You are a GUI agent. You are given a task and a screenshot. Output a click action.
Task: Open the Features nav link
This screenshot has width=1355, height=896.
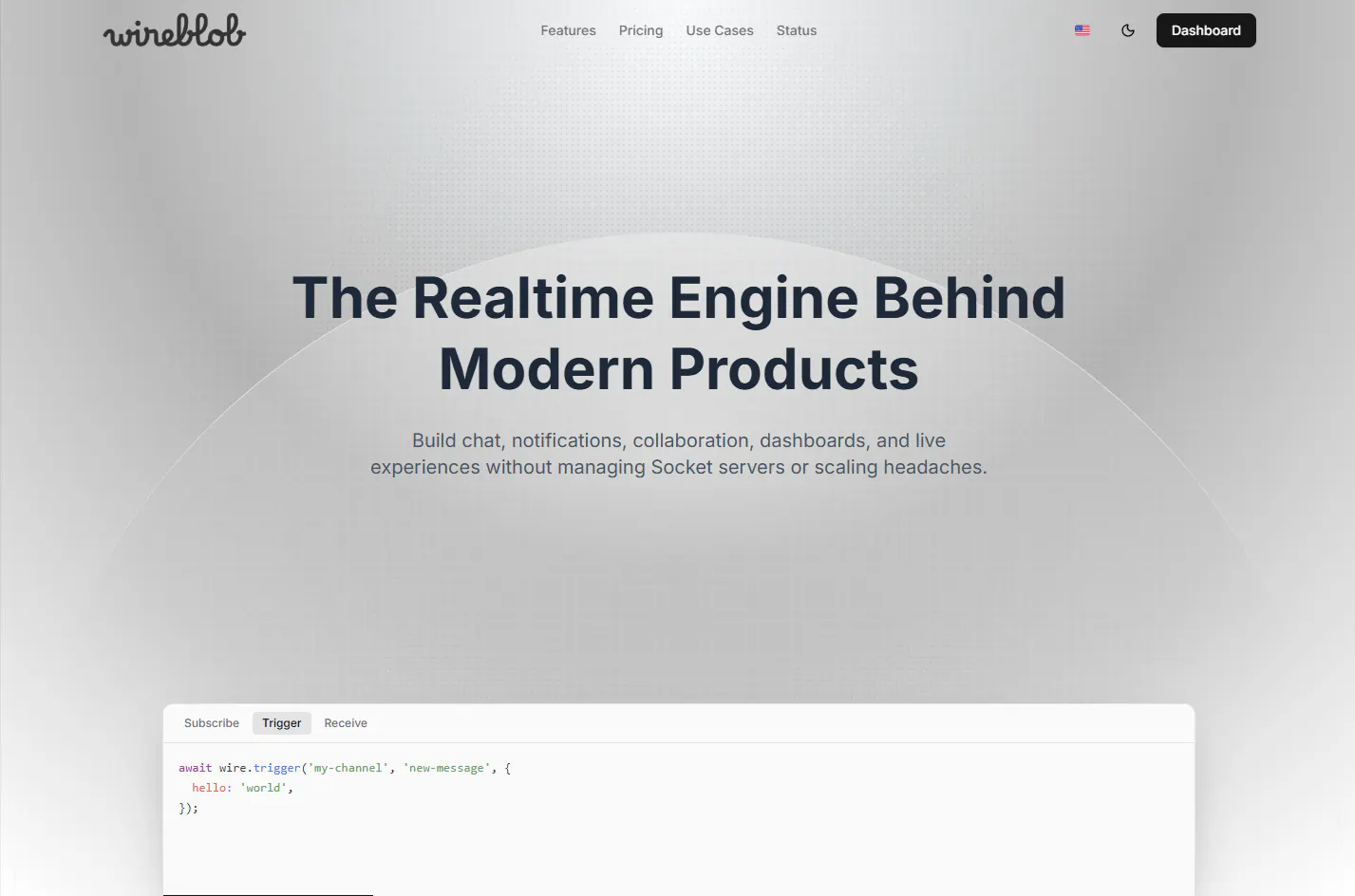[568, 30]
